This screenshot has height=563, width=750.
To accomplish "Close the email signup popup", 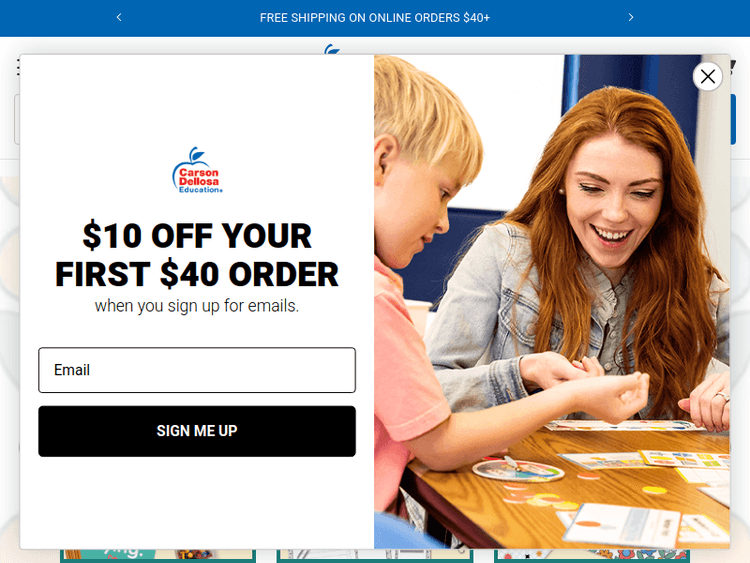I will (x=707, y=76).
